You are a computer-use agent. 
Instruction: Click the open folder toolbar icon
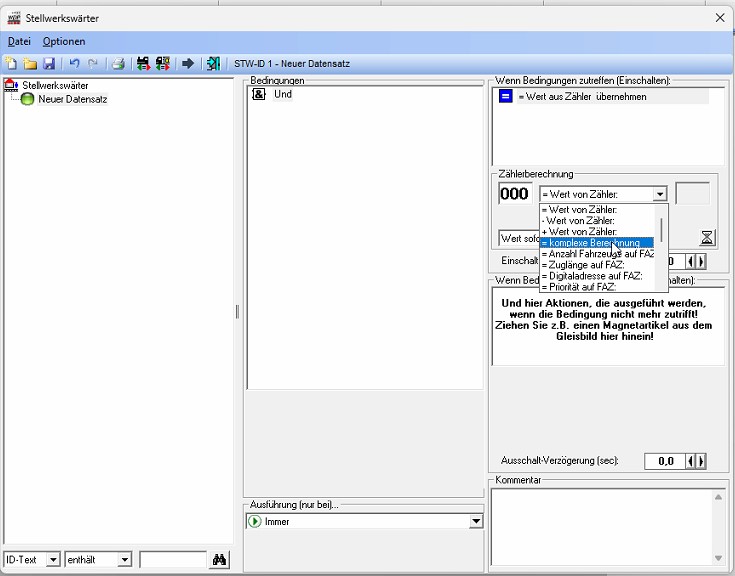(x=30, y=64)
